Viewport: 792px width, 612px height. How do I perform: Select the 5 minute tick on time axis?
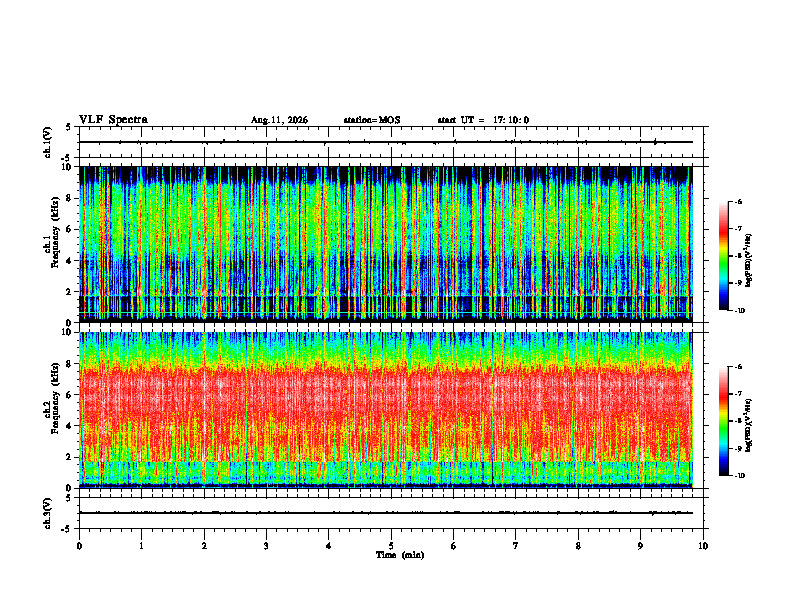[x=391, y=546]
